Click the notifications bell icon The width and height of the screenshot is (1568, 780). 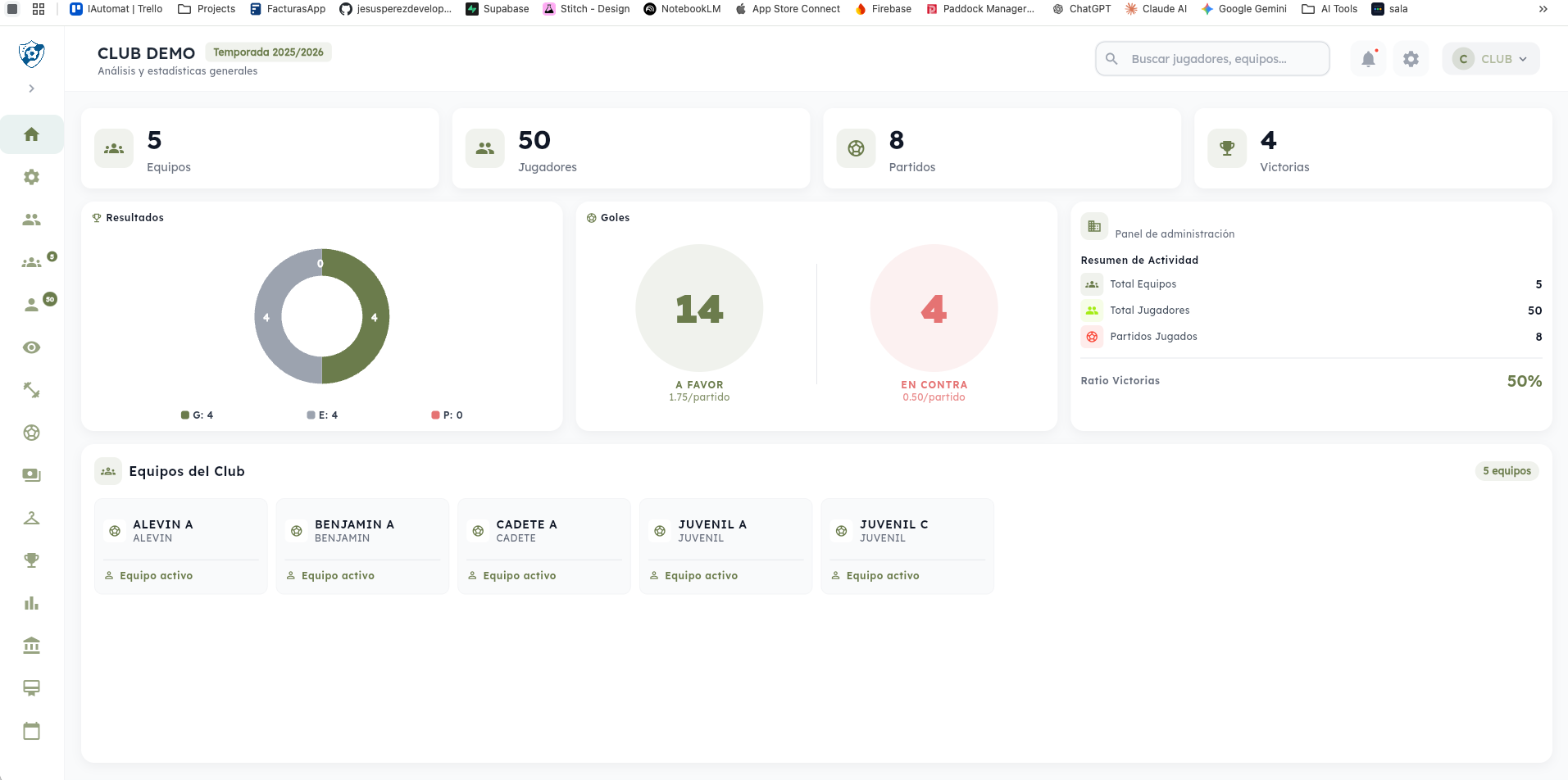tap(1368, 59)
